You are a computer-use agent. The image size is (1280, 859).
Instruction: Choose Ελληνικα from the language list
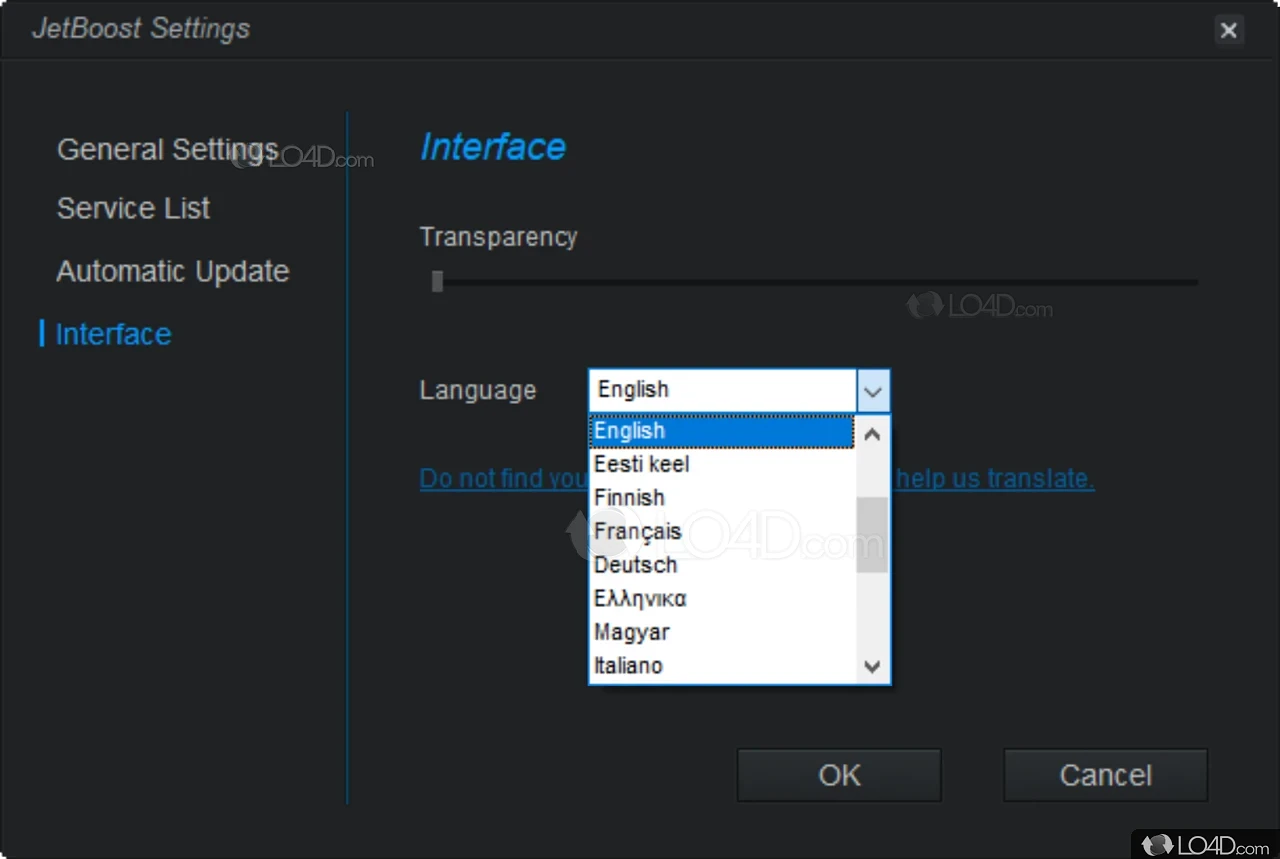click(x=721, y=598)
